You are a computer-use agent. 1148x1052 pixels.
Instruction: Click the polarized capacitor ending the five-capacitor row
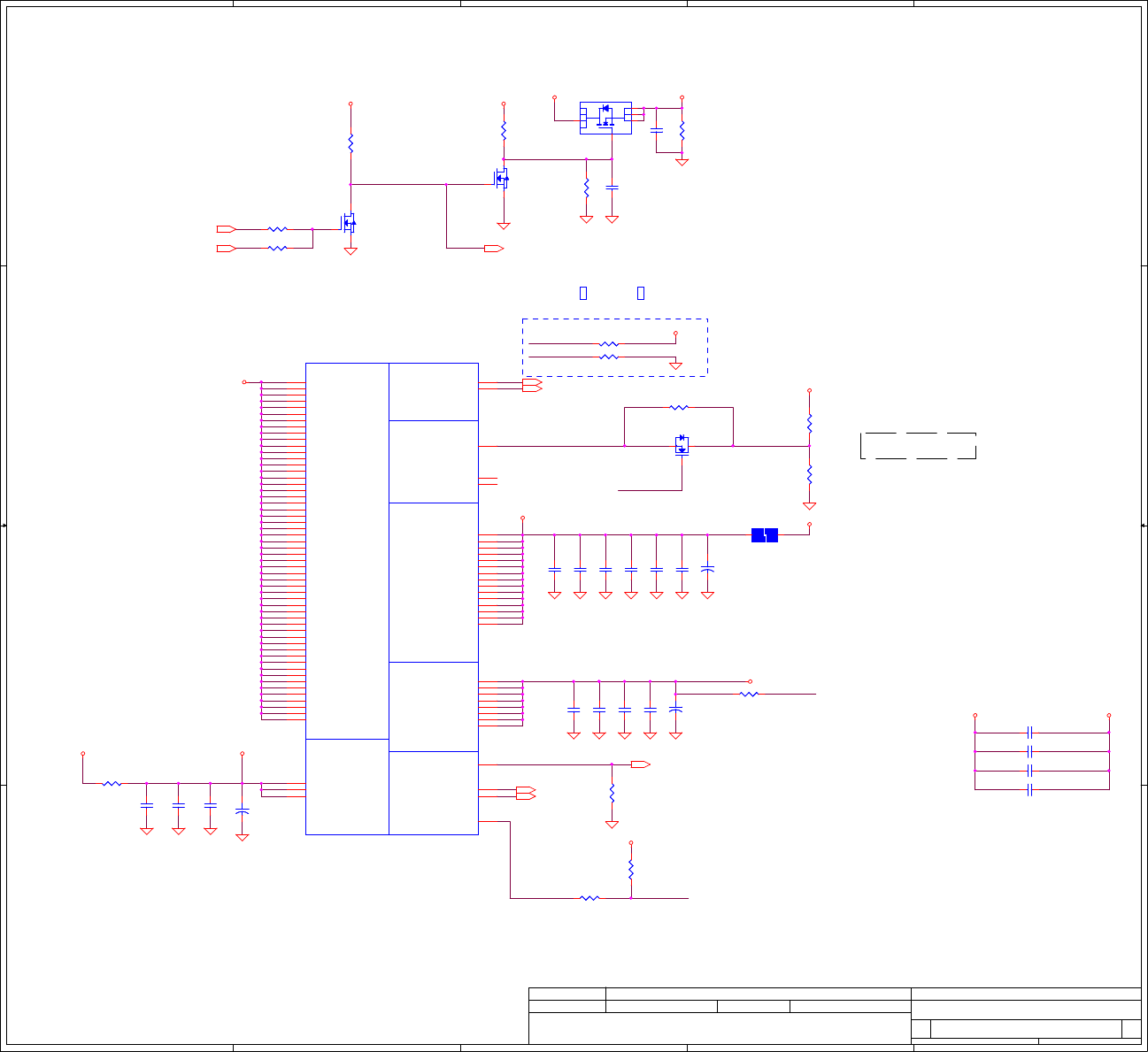(675, 710)
